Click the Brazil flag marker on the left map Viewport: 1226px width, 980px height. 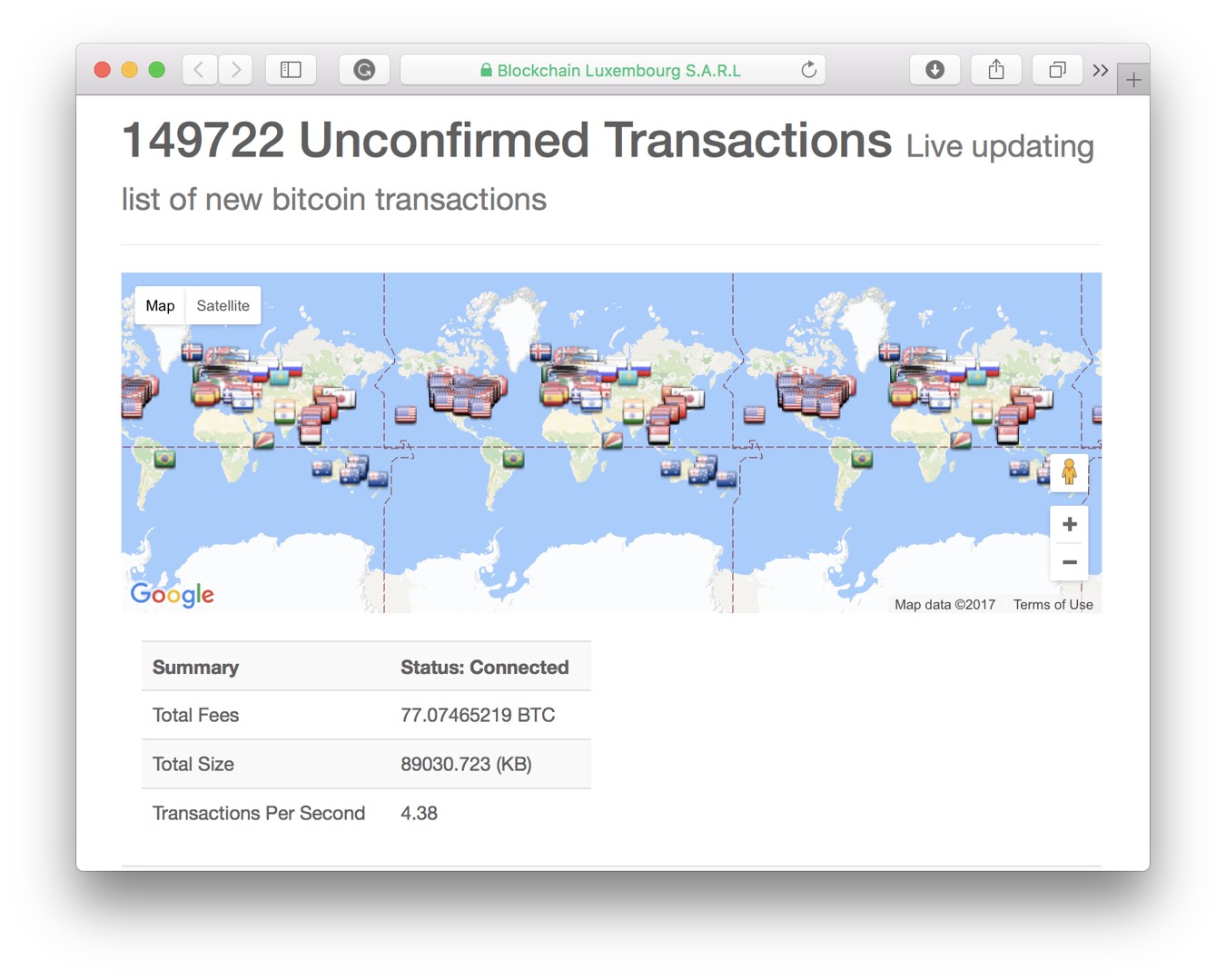pyautogui.click(x=164, y=459)
